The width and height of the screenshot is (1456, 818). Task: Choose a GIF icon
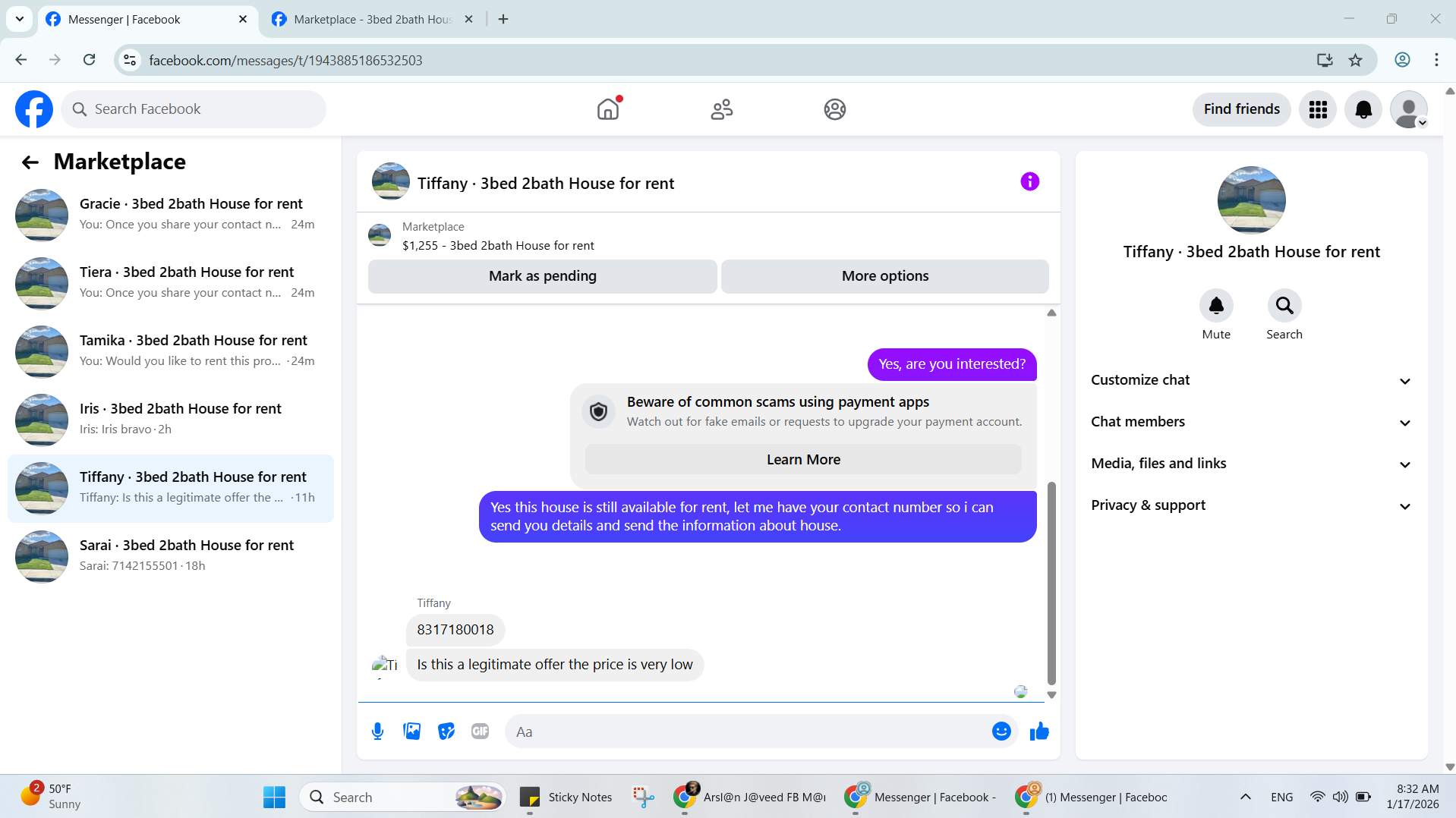click(480, 731)
